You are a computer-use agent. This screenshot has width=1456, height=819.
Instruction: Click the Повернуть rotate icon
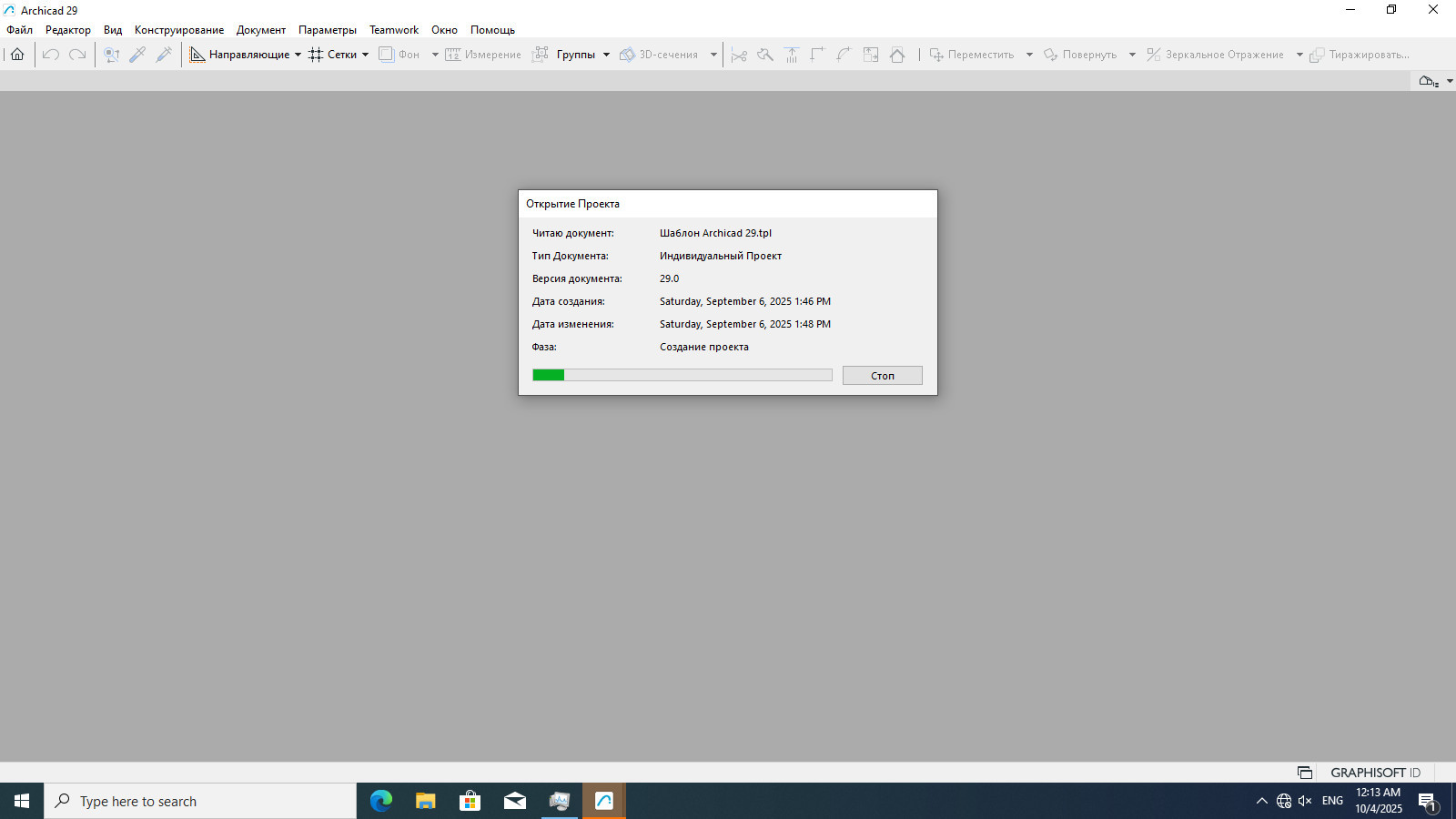tap(1051, 55)
